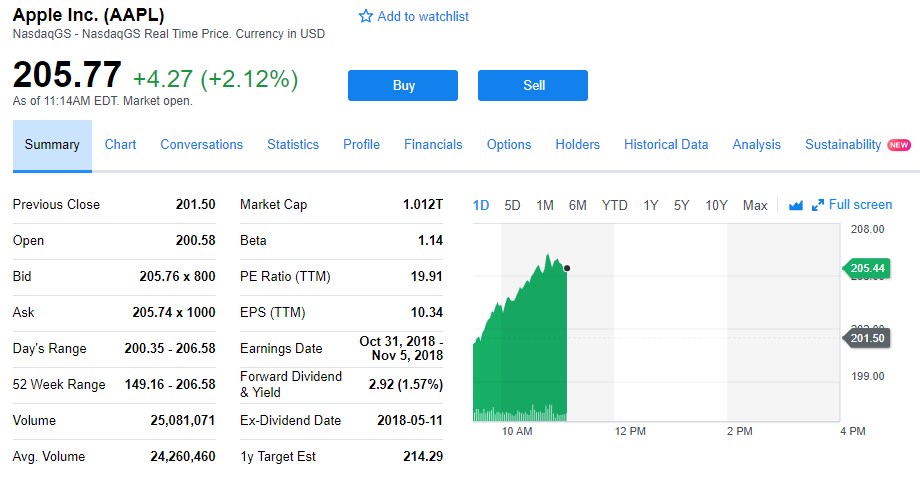Switch to the Conversations tab
Viewport: 920px width, 478px height.
pyautogui.click(x=201, y=145)
